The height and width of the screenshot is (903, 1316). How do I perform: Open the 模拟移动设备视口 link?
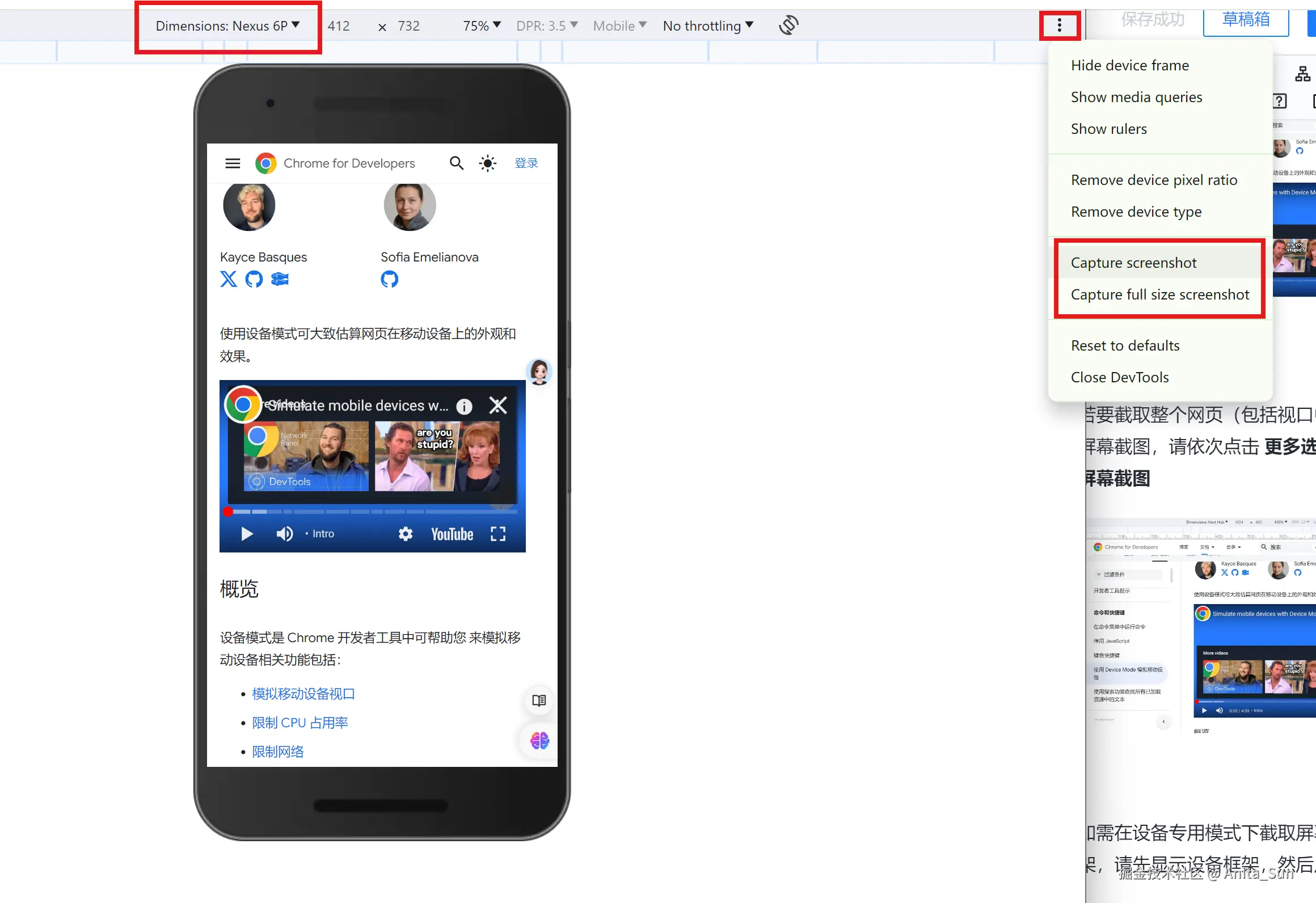click(303, 694)
